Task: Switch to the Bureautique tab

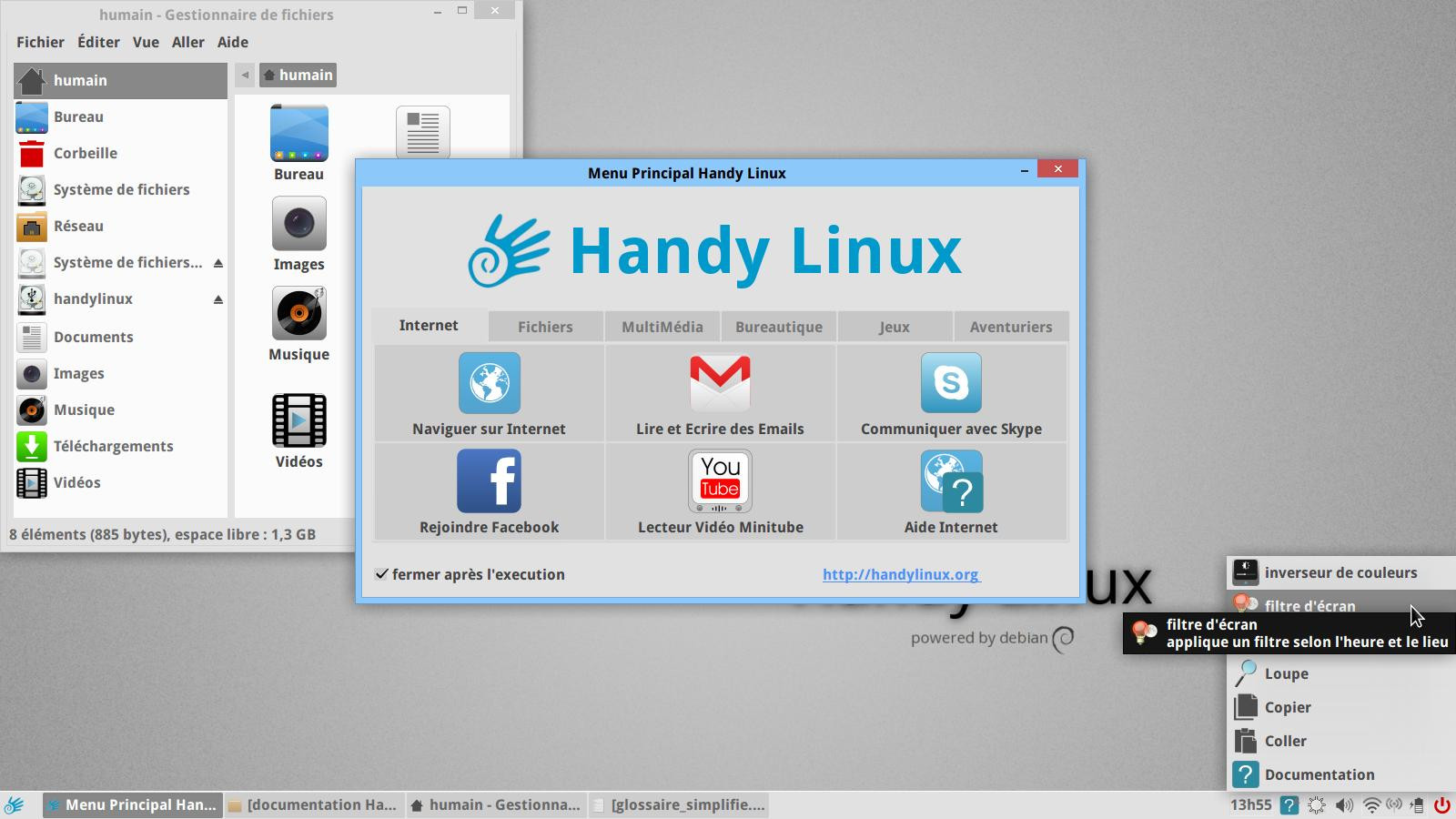Action: click(779, 327)
